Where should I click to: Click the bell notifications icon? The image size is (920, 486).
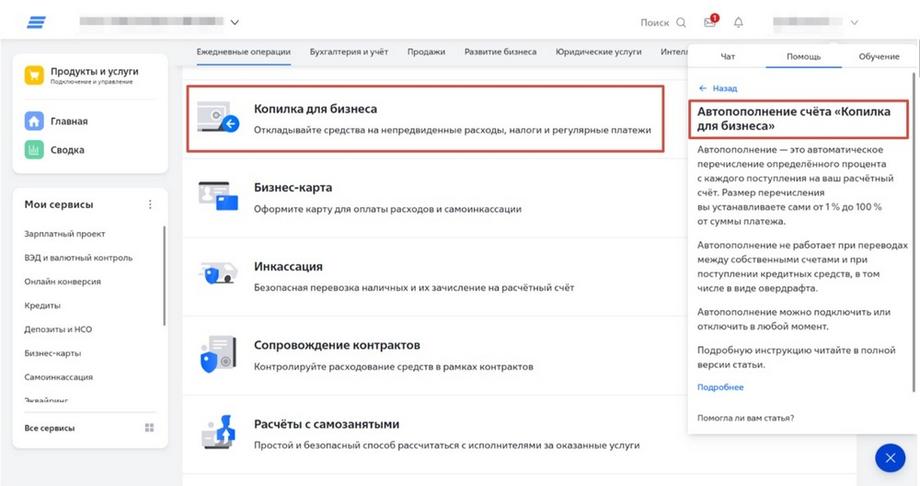(x=739, y=22)
